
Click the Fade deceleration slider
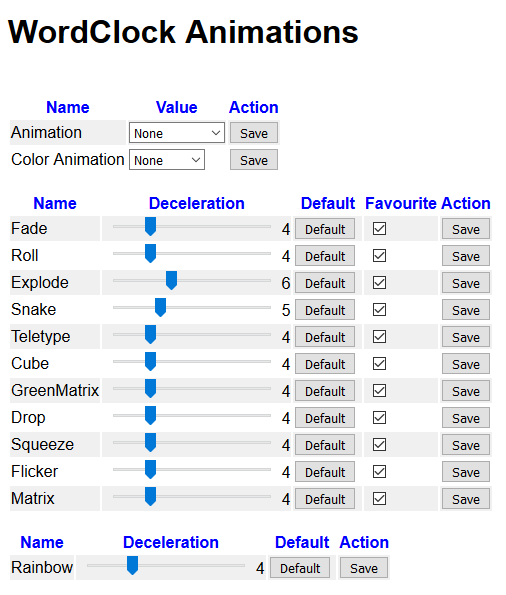pos(192,227)
